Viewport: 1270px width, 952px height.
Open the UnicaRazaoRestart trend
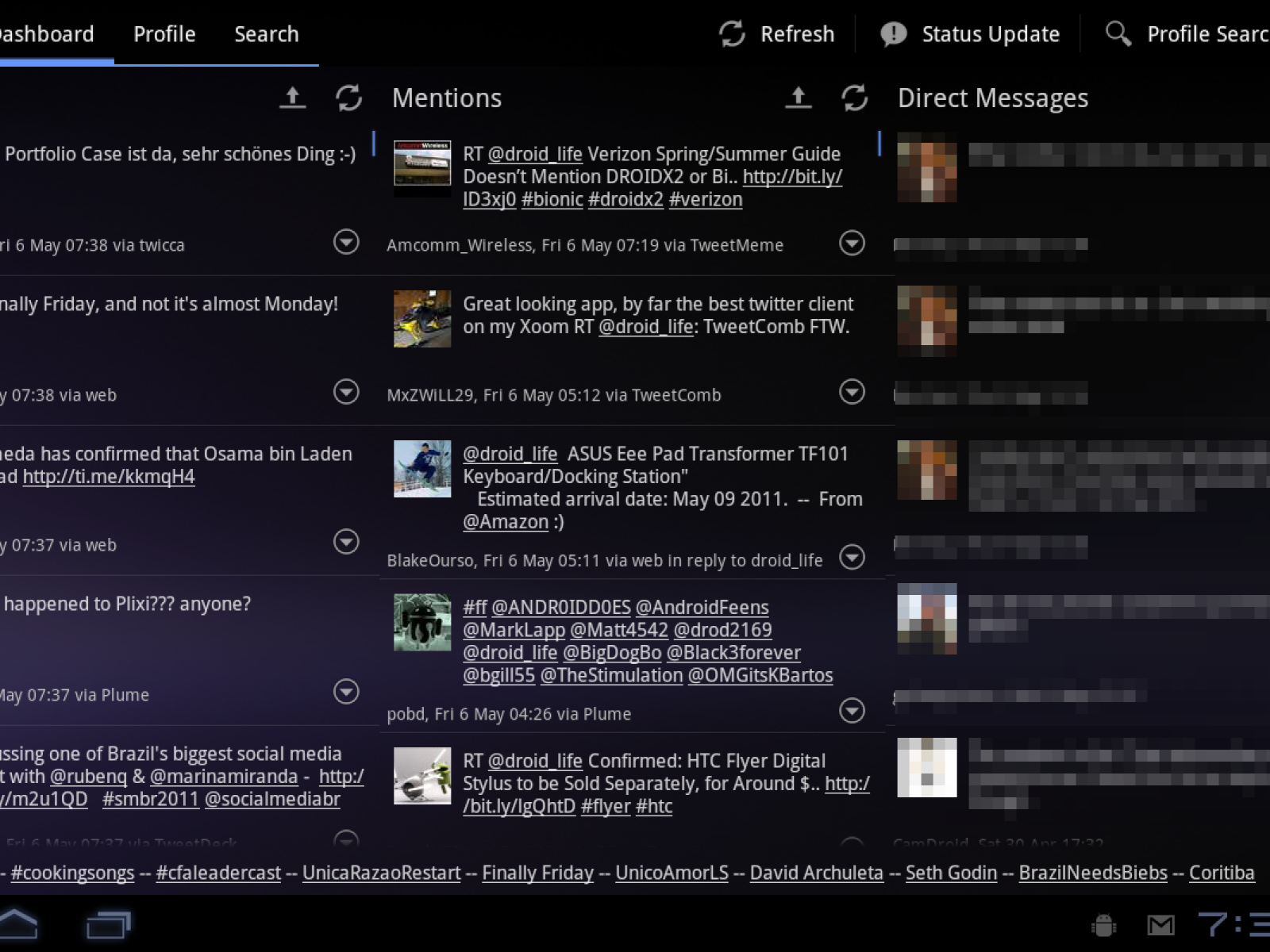[x=382, y=873]
